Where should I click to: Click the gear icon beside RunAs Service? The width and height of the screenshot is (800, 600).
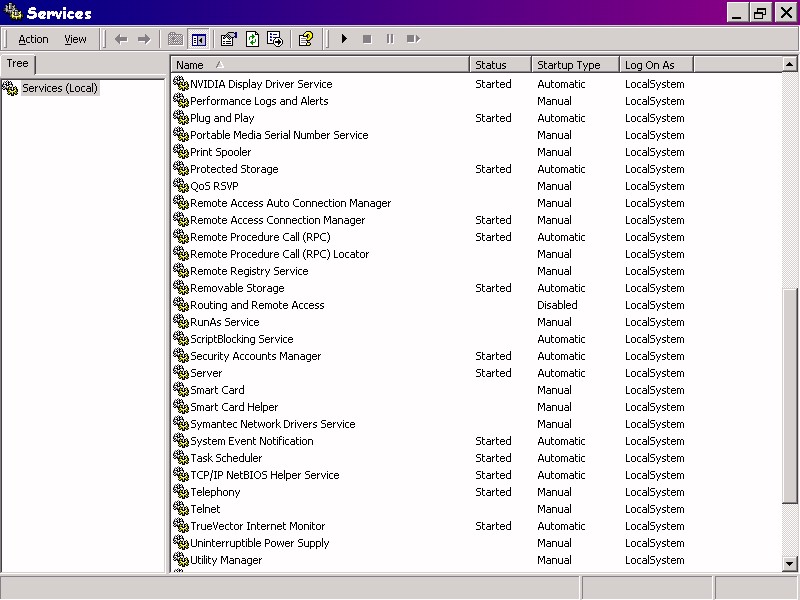[181, 321]
